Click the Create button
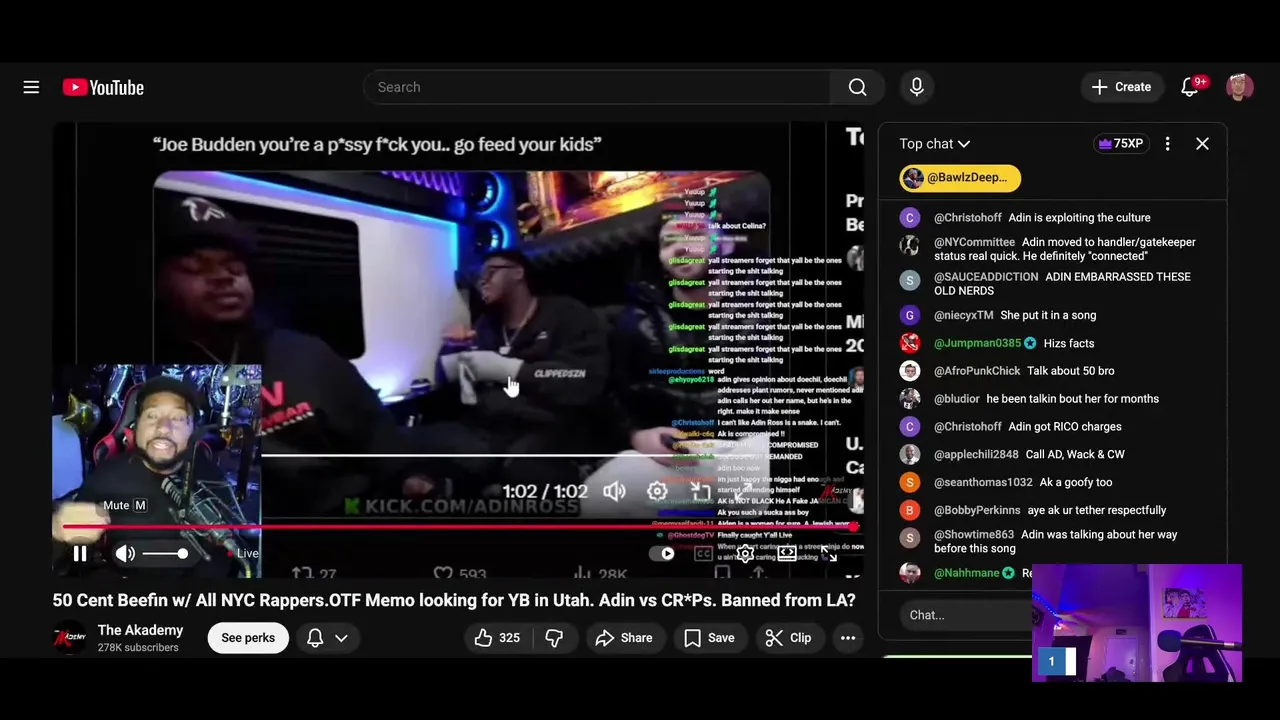The height and width of the screenshot is (720, 1280). click(x=1121, y=87)
